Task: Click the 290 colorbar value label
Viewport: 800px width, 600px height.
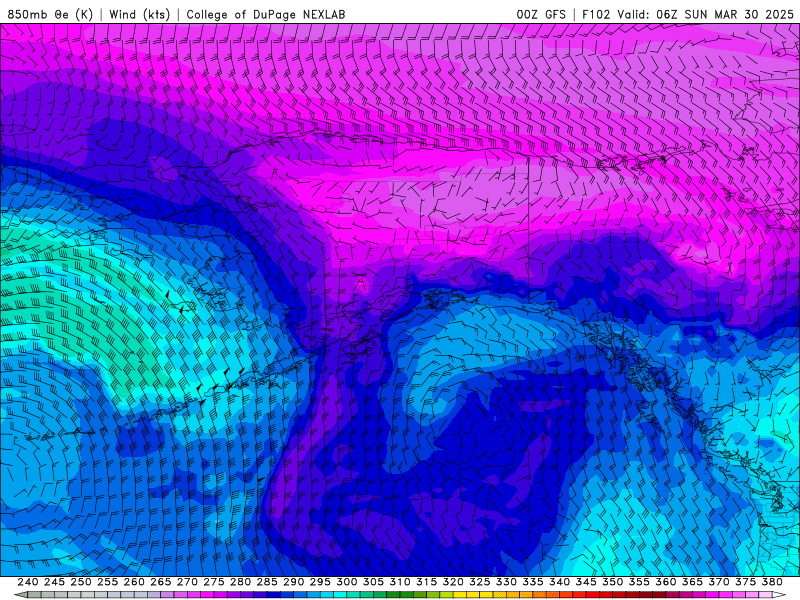Action: [x=293, y=582]
